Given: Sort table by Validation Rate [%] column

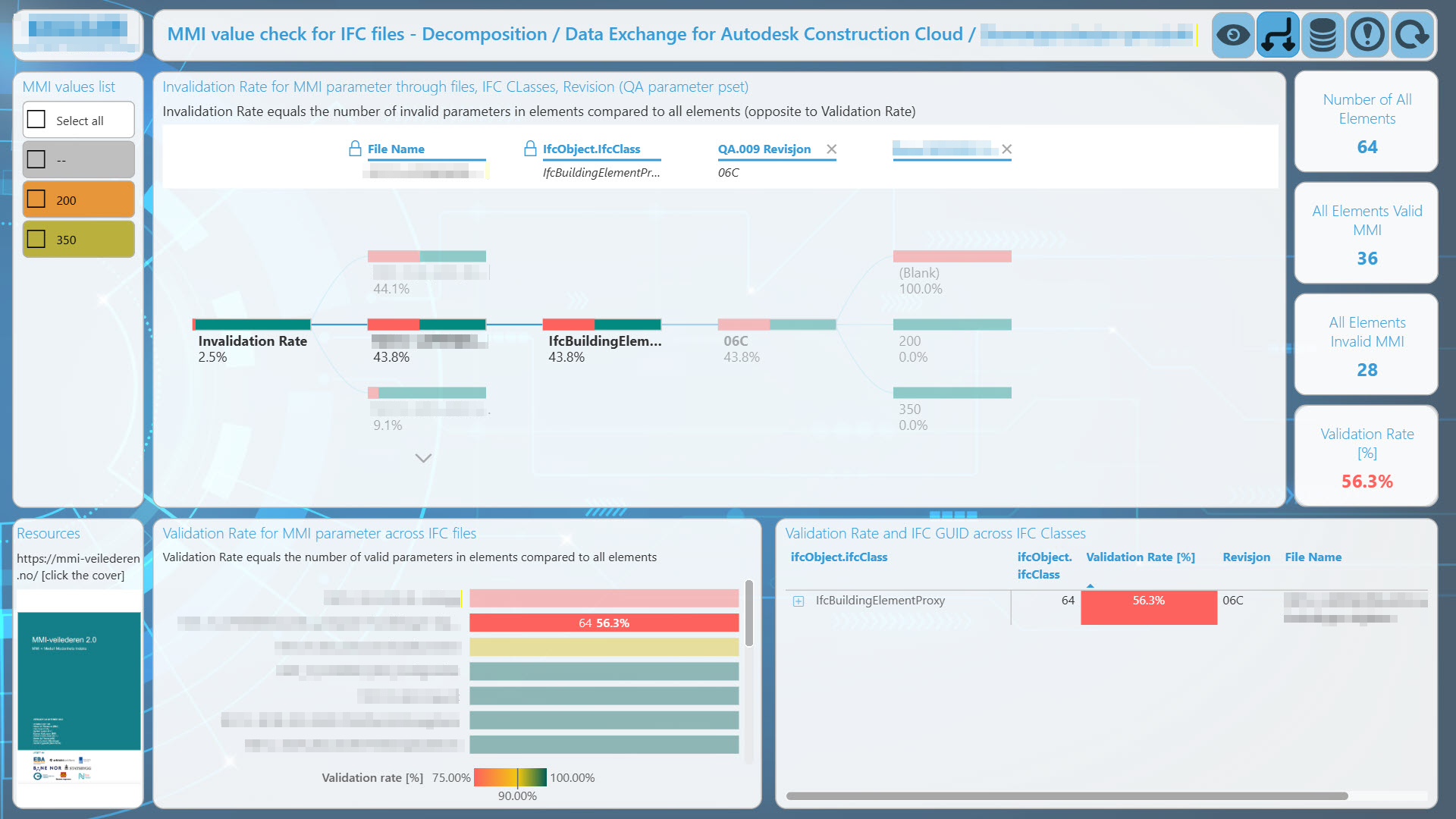Looking at the screenshot, I should click(x=1140, y=557).
